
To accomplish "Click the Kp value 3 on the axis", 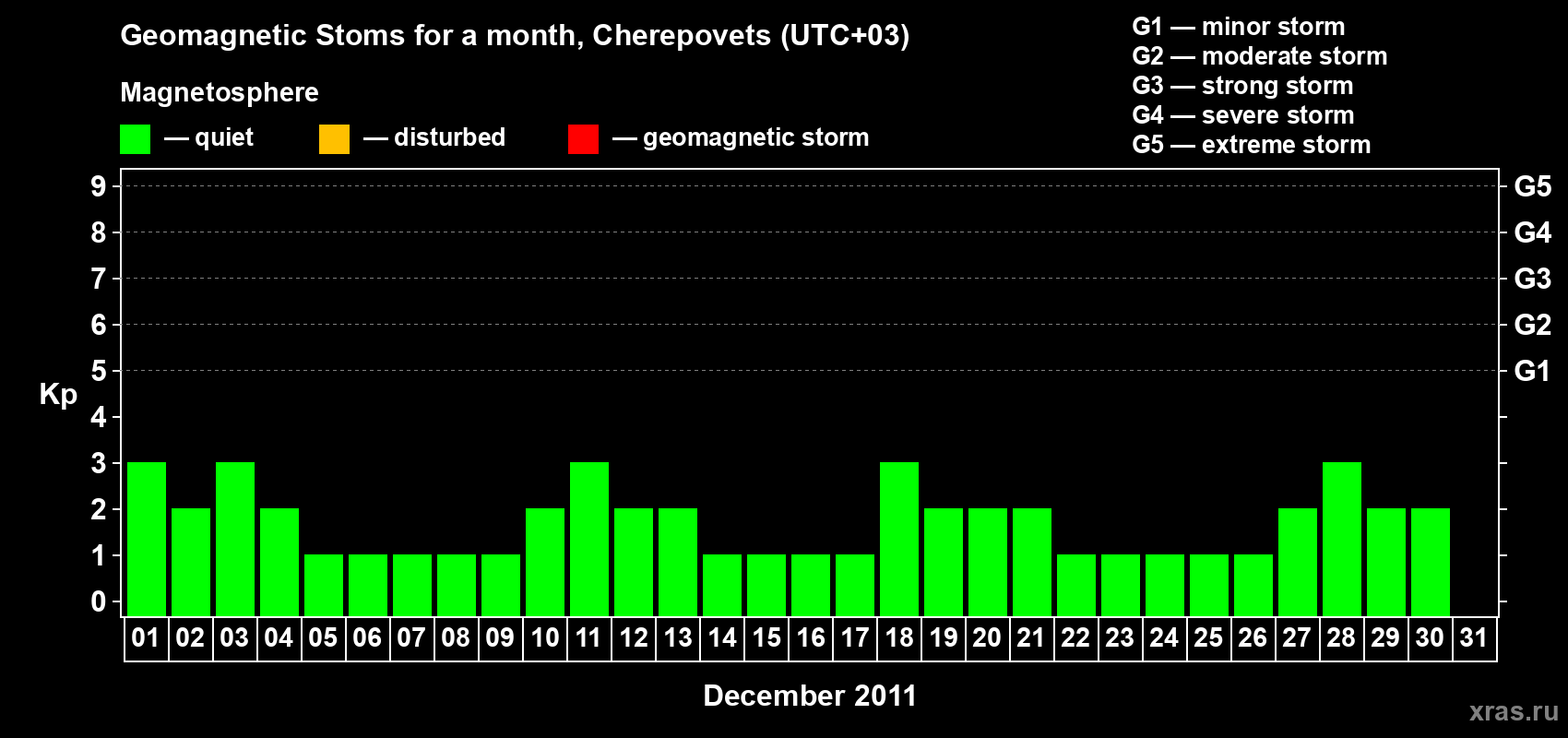I will (99, 463).
